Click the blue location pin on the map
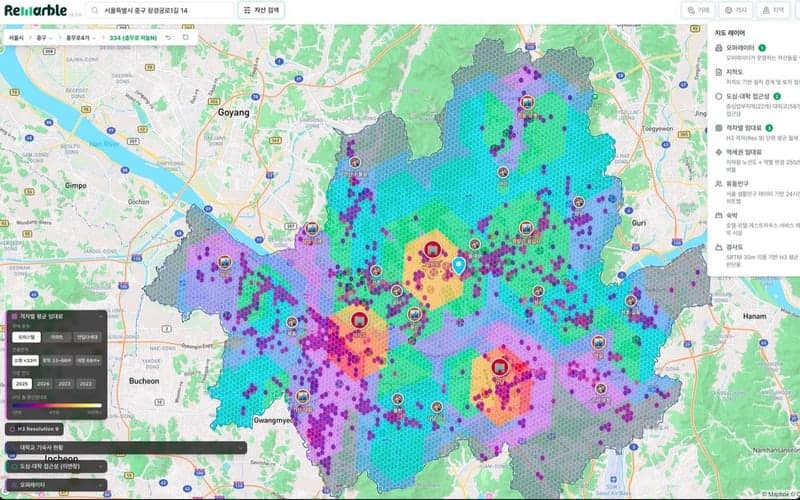 point(459,266)
